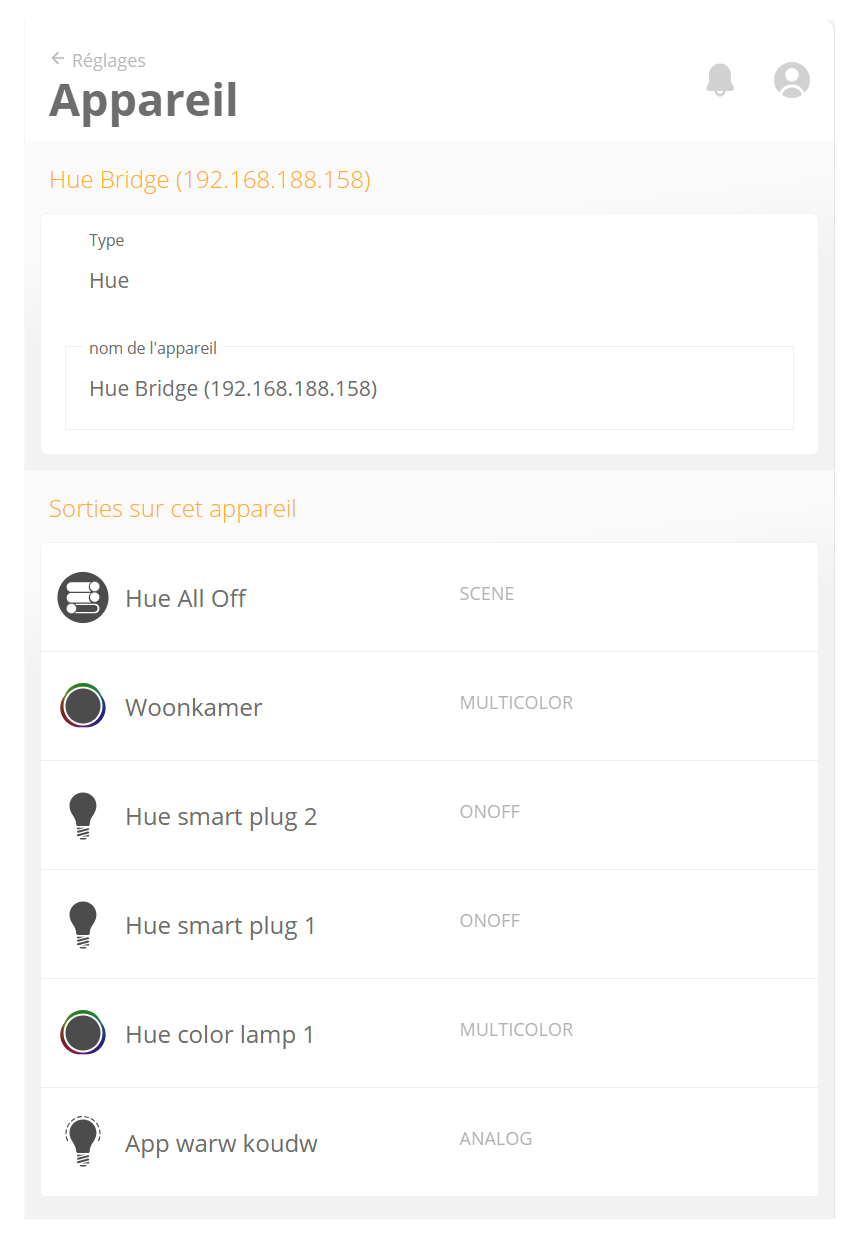Click the Hue smart plug 1 bulb icon
The width and height of the screenshot is (855, 1239).
82,925
